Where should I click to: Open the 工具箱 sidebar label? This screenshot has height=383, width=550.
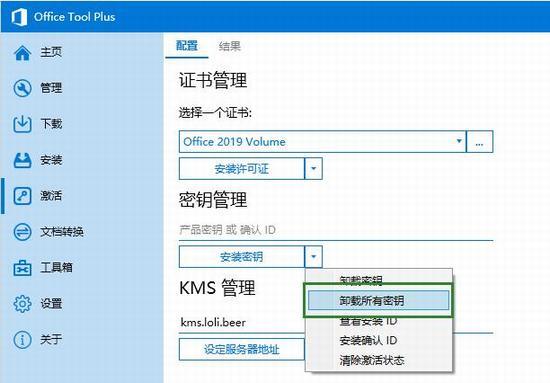[56, 268]
